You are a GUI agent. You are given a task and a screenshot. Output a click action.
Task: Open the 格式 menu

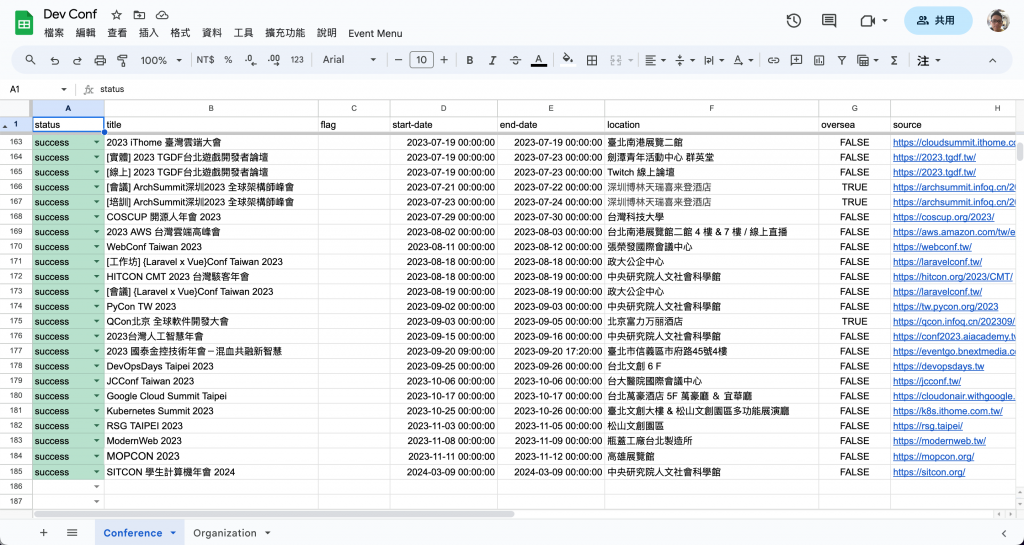pos(180,33)
